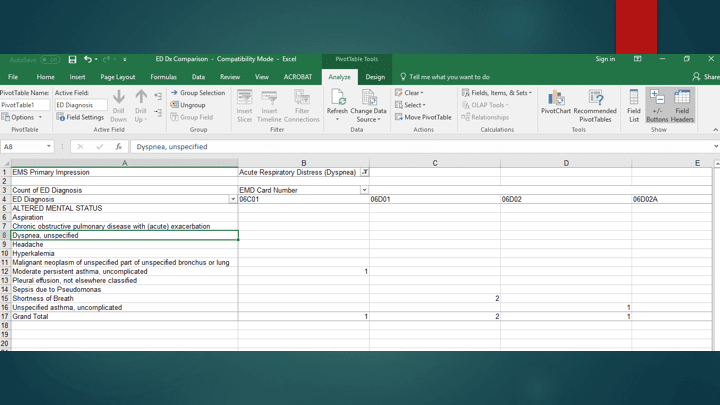Click the PivotTable Name input field
The height and width of the screenshot is (405, 720).
point(25,105)
